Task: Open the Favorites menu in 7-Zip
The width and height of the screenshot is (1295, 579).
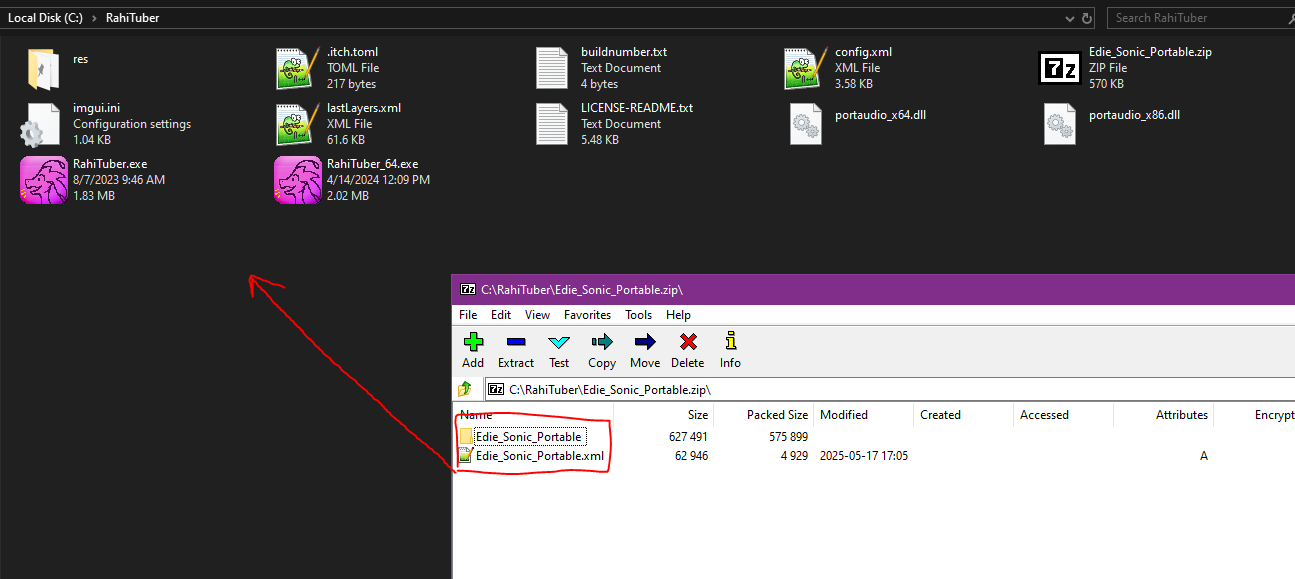Action: pos(587,315)
